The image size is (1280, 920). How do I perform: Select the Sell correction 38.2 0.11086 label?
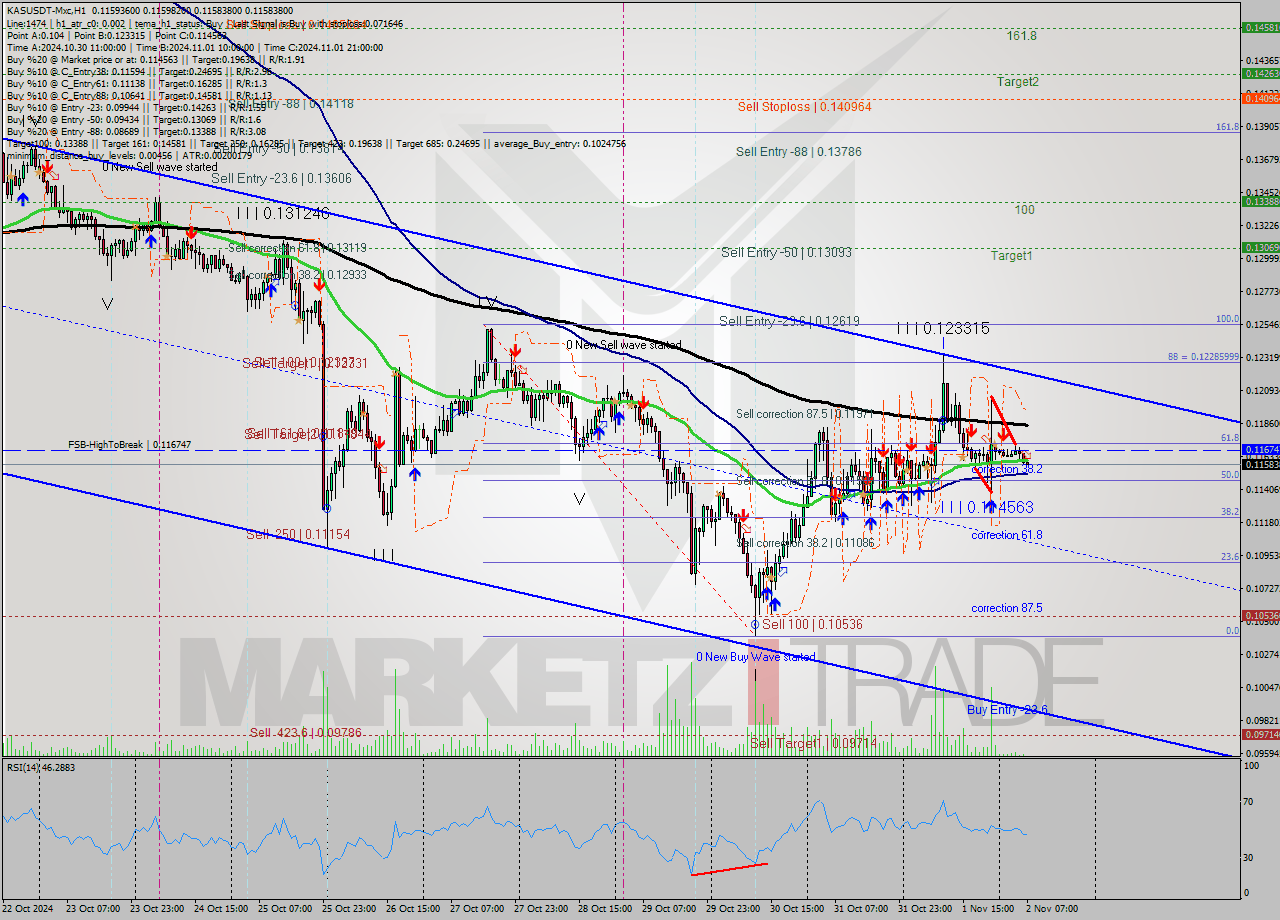(x=806, y=543)
